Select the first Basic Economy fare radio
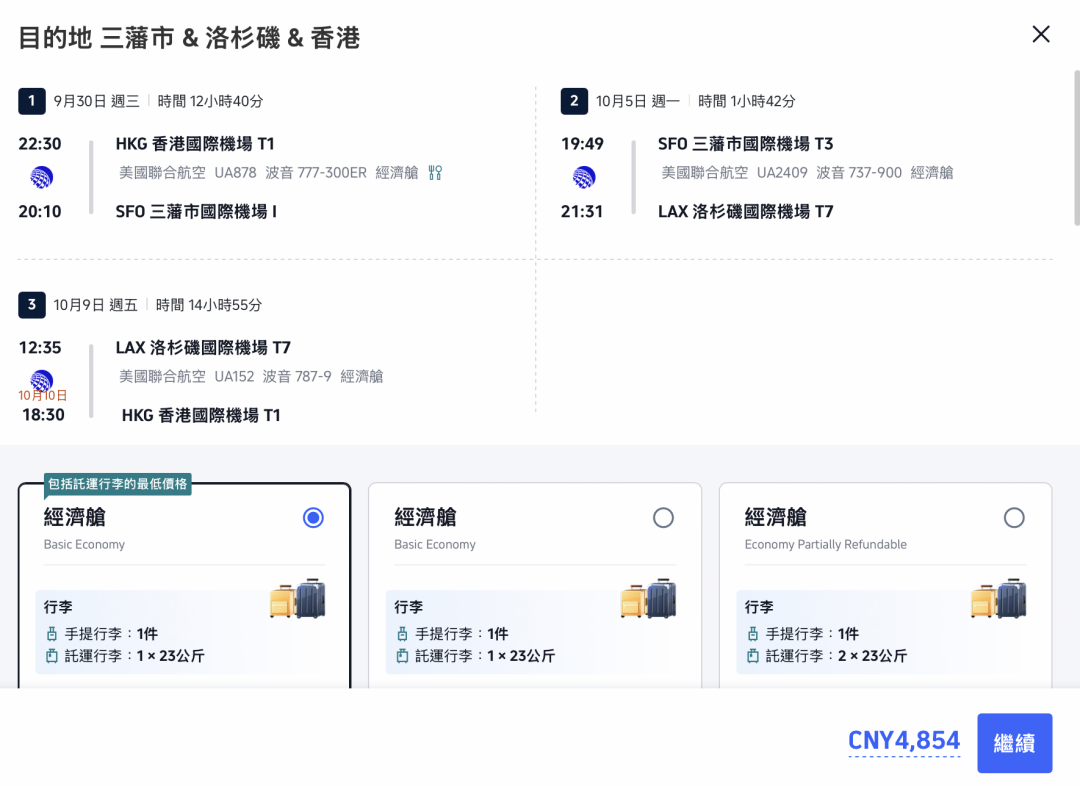This screenshot has width=1080, height=786. [x=313, y=517]
